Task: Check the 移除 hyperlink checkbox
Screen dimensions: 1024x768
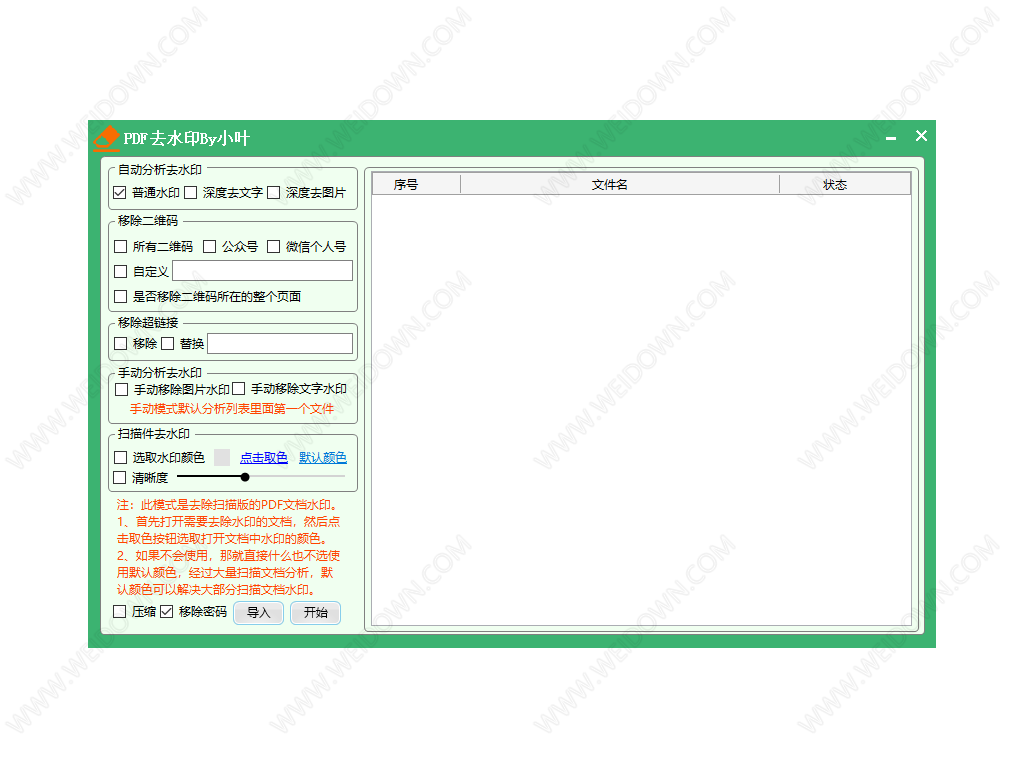Action: point(120,344)
